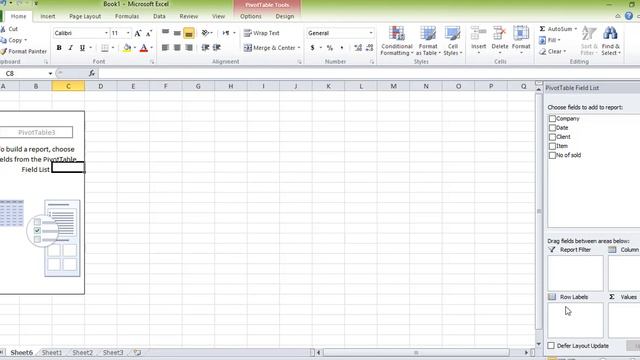Screen dimensions: 640x360
Task: Open Cell Styles gallery
Action: point(453,41)
